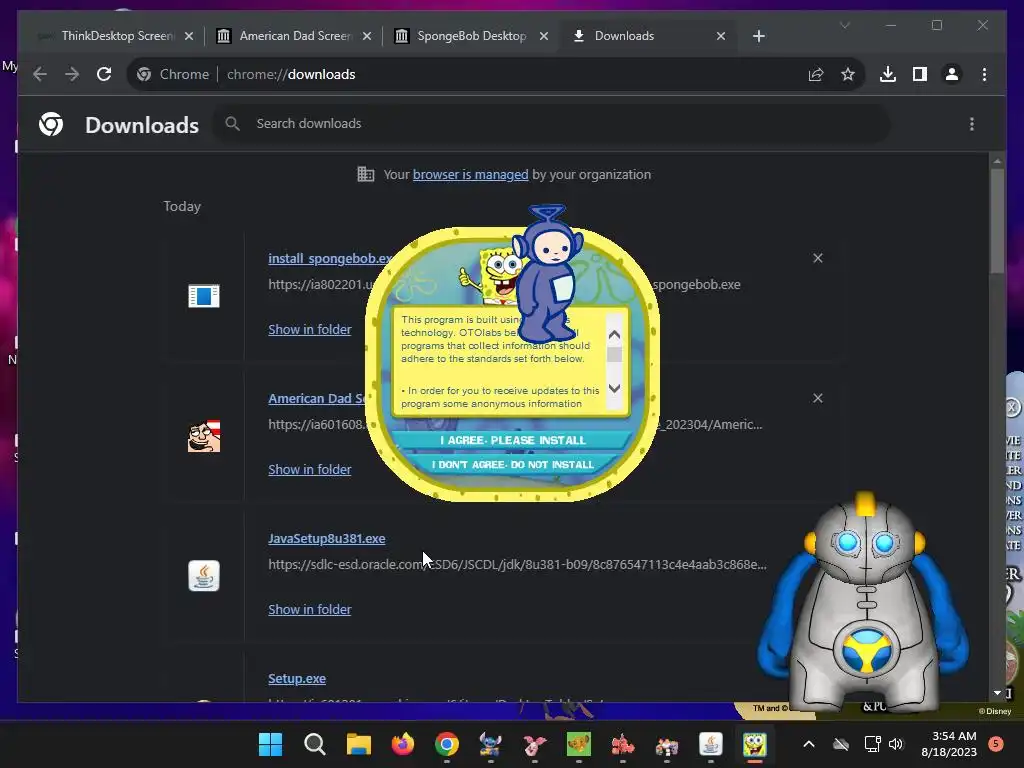Launch Firefox from the taskbar

(402, 744)
